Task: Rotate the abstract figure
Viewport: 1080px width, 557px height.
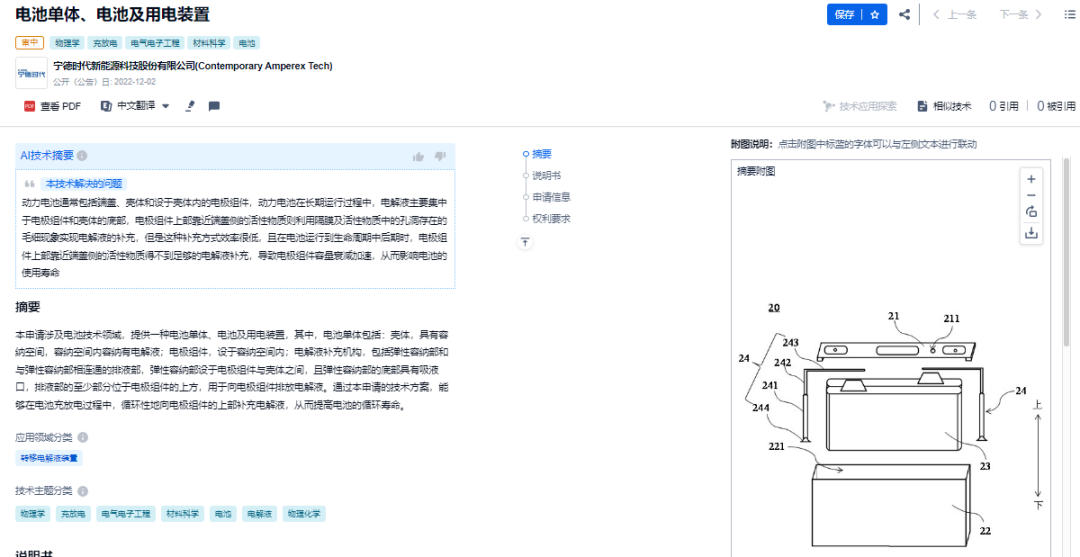Action: (1031, 212)
